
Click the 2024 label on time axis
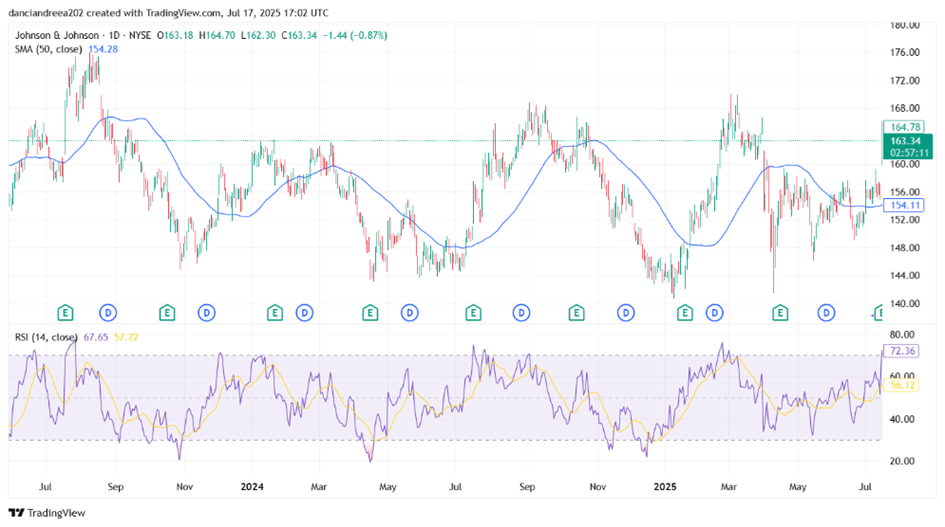click(252, 487)
